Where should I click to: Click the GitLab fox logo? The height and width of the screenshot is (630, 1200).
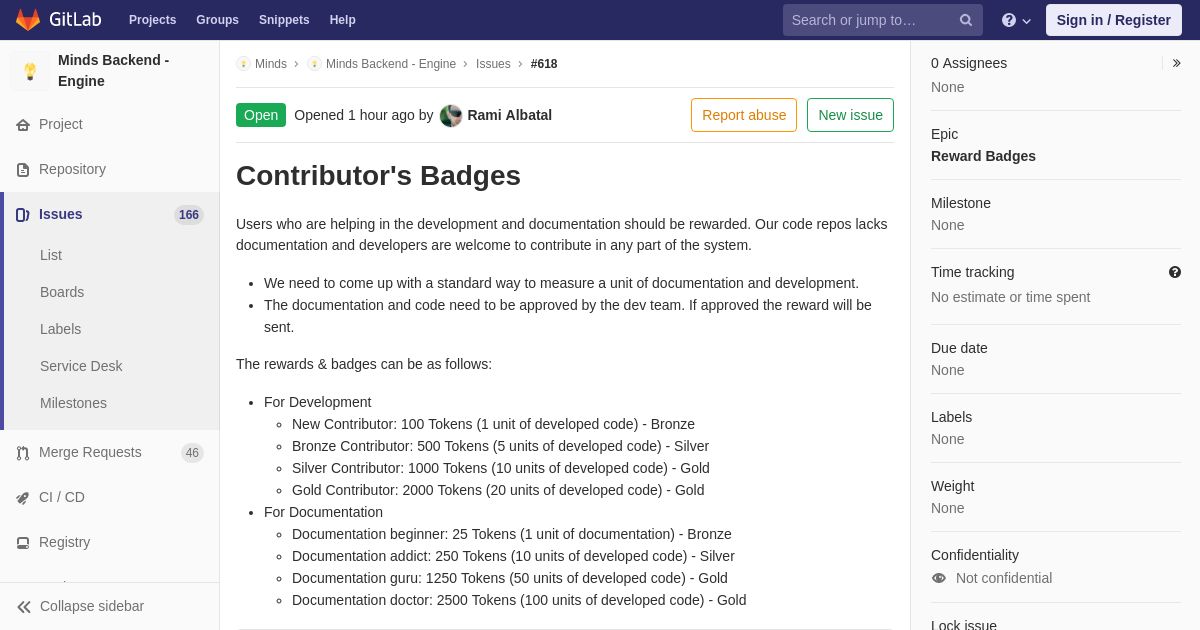coord(28,20)
